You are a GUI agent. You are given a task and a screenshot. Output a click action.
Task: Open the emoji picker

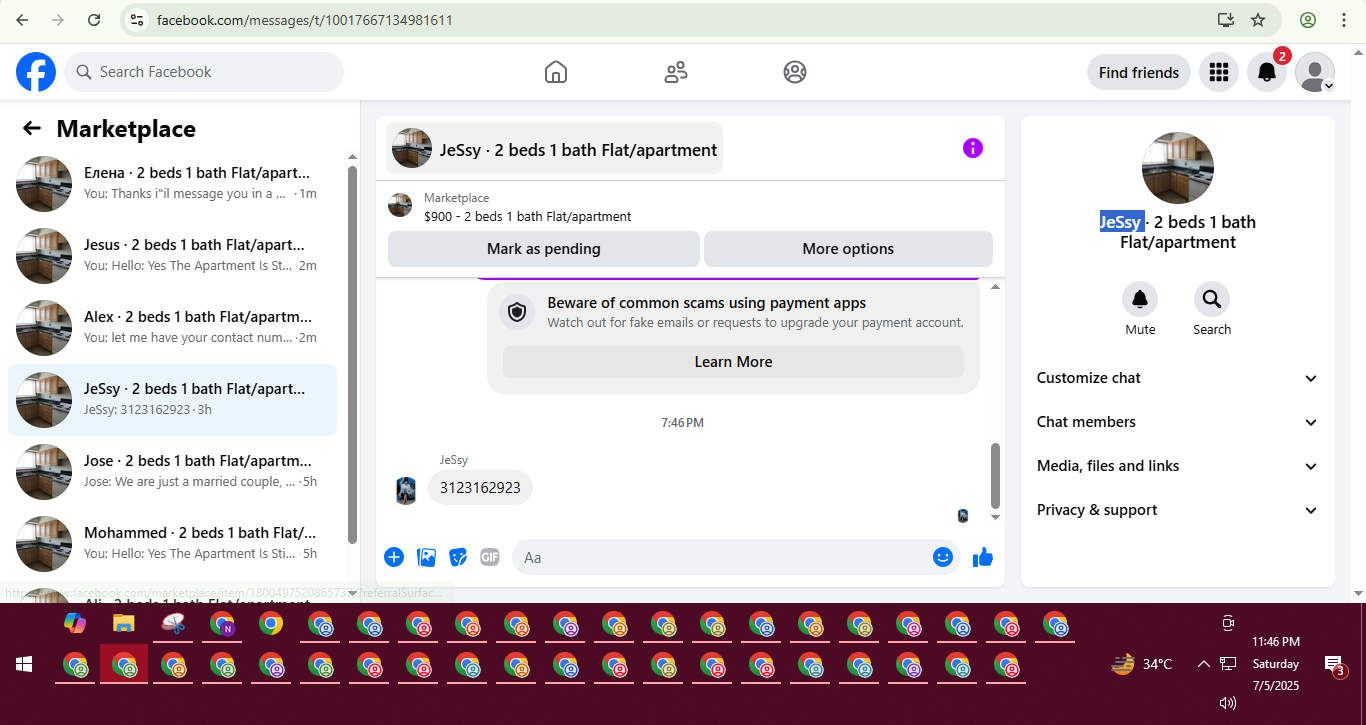pyautogui.click(x=943, y=557)
